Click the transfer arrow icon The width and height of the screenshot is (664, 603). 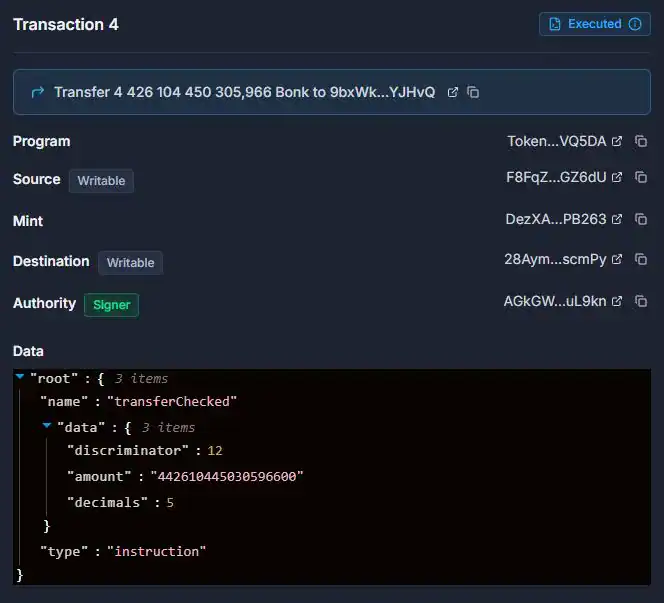(x=38, y=92)
